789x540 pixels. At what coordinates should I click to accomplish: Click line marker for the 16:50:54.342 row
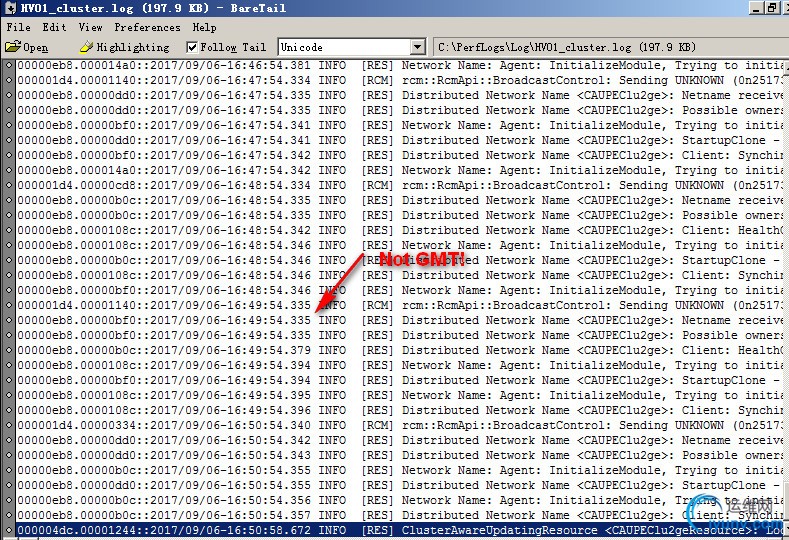(9, 440)
